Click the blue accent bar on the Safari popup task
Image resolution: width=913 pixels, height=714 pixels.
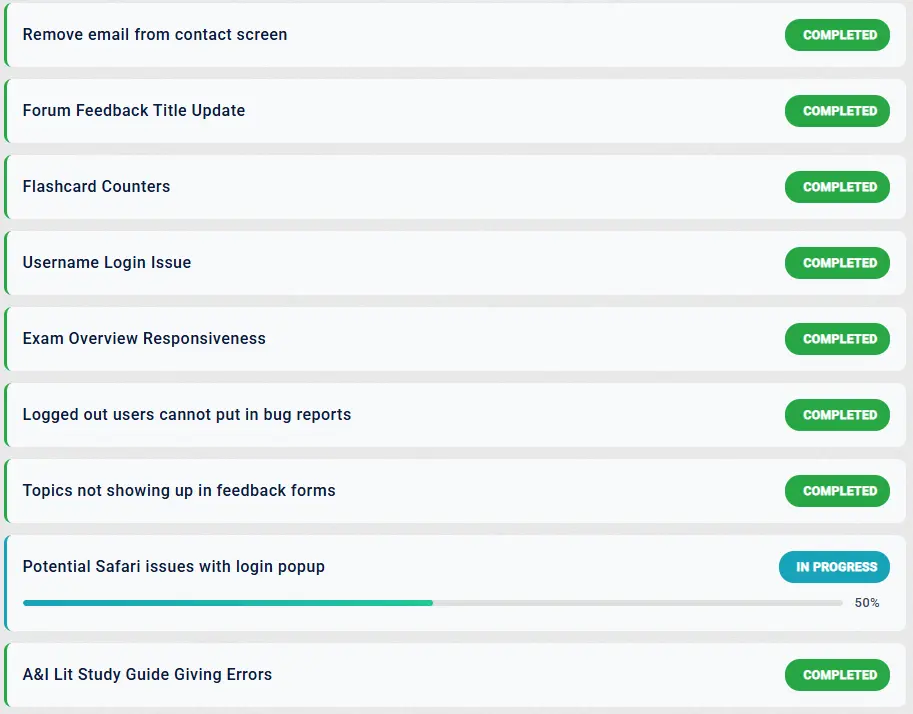(x=4, y=582)
